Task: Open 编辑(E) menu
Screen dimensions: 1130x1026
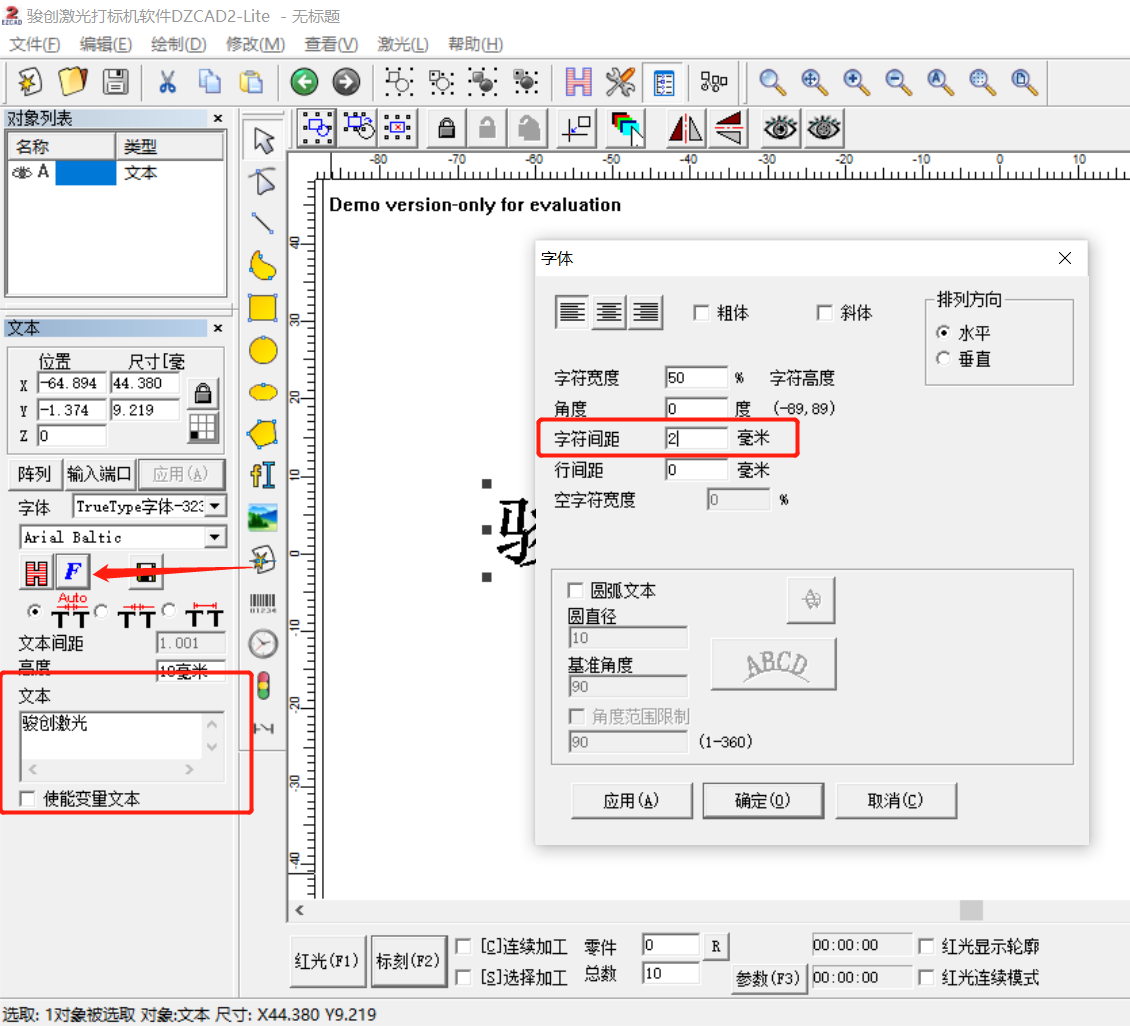Action: (x=105, y=44)
